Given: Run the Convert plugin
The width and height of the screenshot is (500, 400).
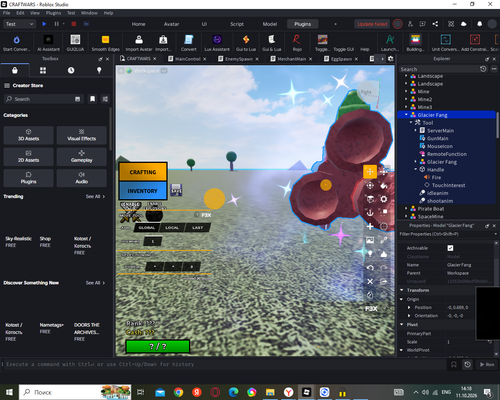Looking at the screenshot, I should click(189, 43).
